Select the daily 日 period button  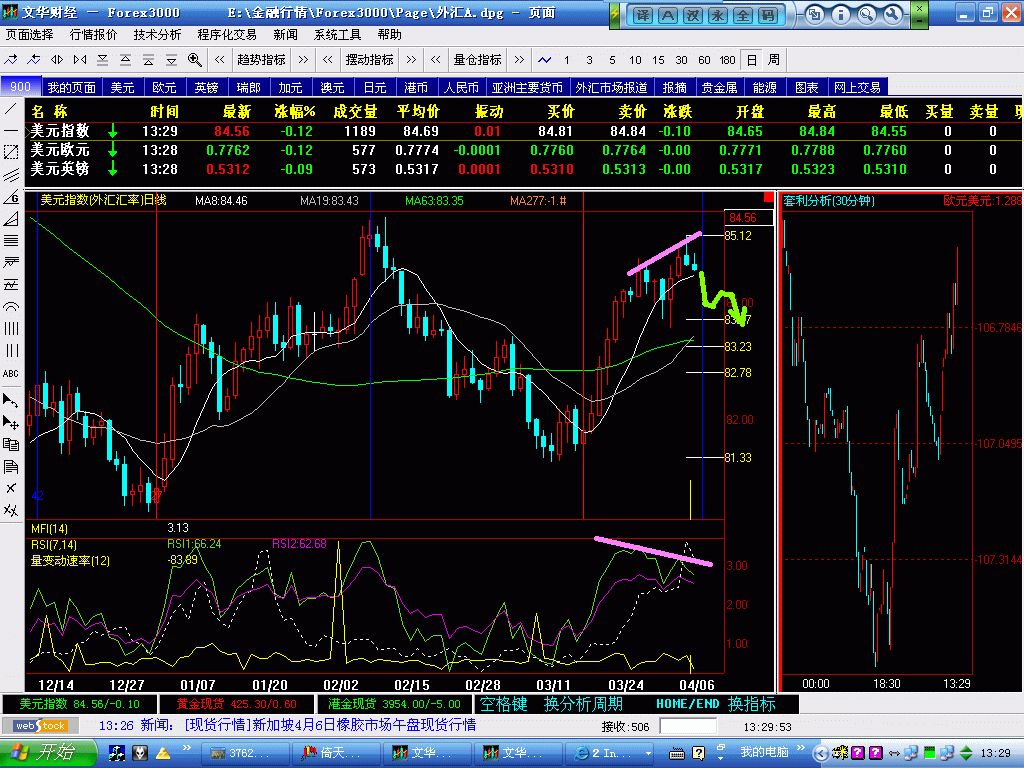point(752,60)
